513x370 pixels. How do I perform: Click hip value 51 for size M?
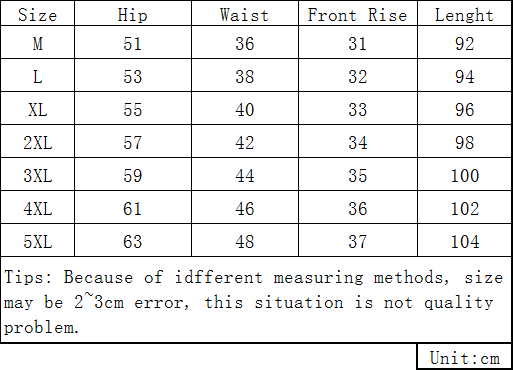pos(132,44)
